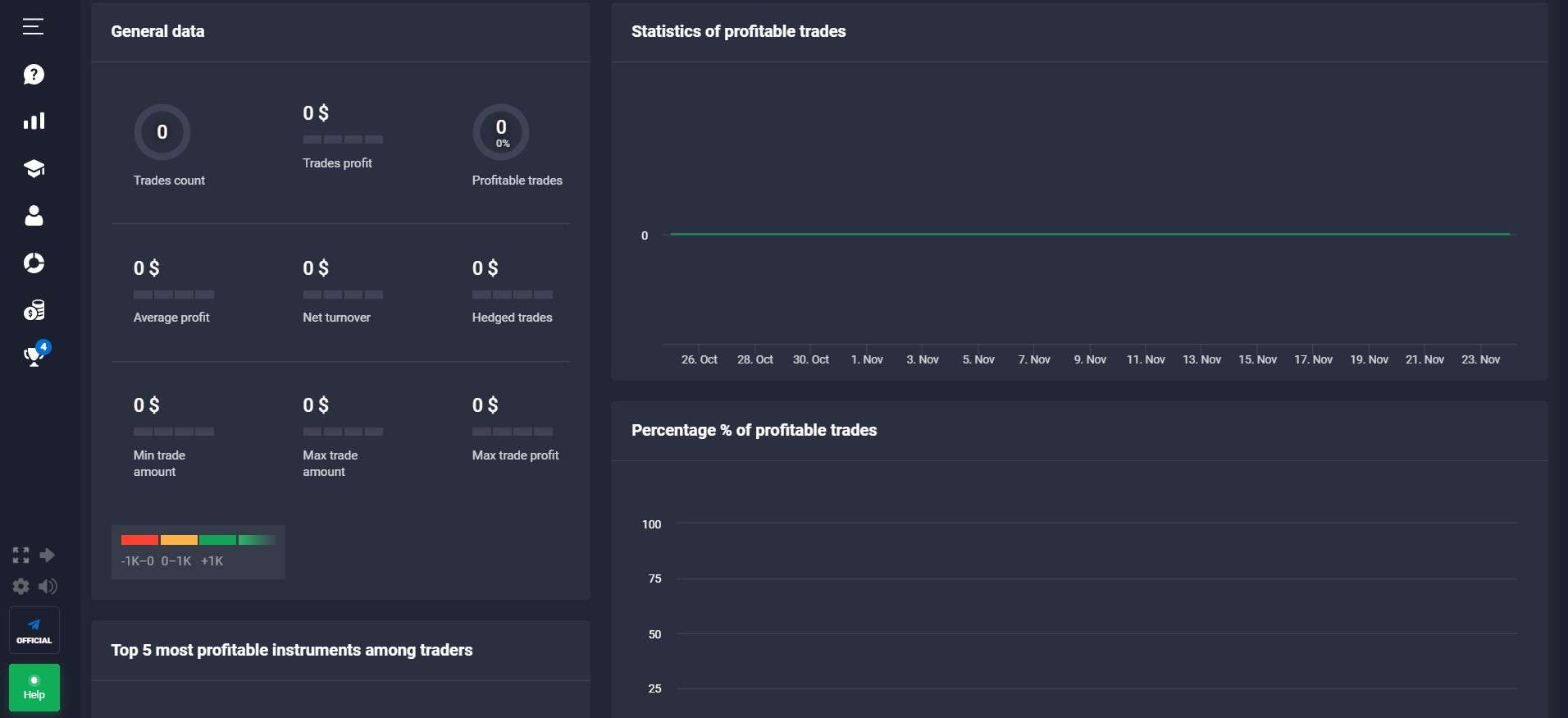Click the 100 value on percentage axis
Screen dimensions: 1568x718
pos(651,524)
